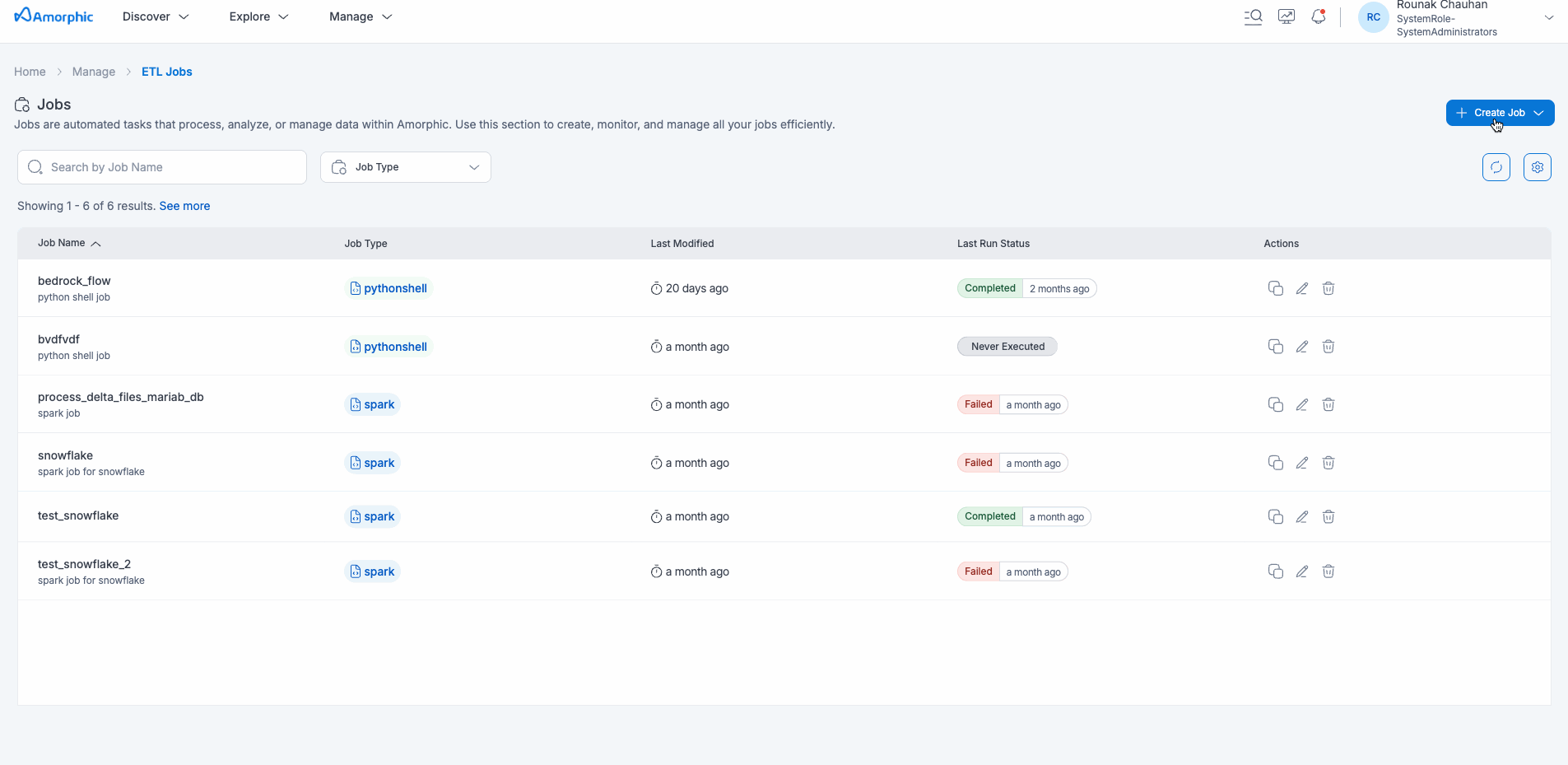Click the refresh jobs list icon
1568x765 pixels.
coord(1496,167)
